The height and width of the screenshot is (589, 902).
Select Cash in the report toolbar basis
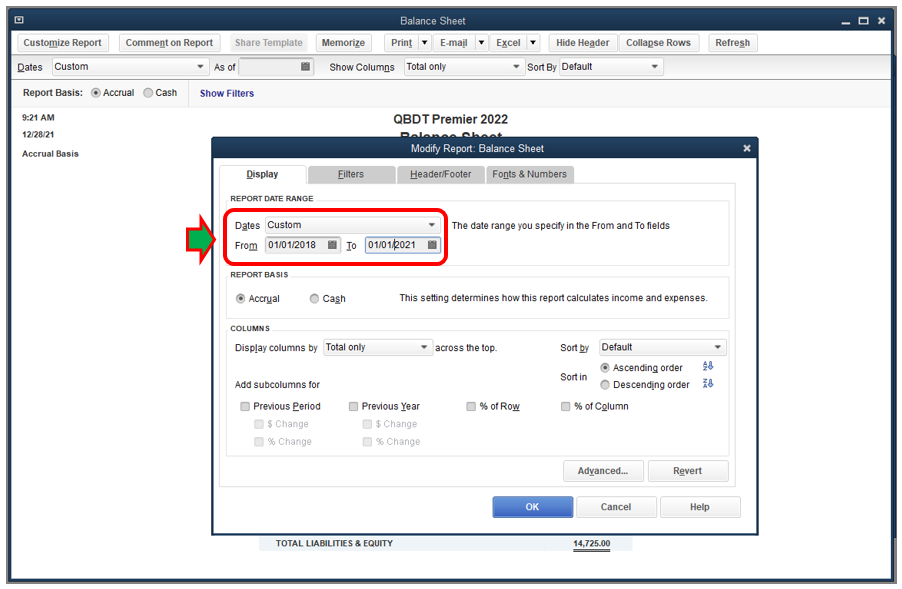pos(148,93)
